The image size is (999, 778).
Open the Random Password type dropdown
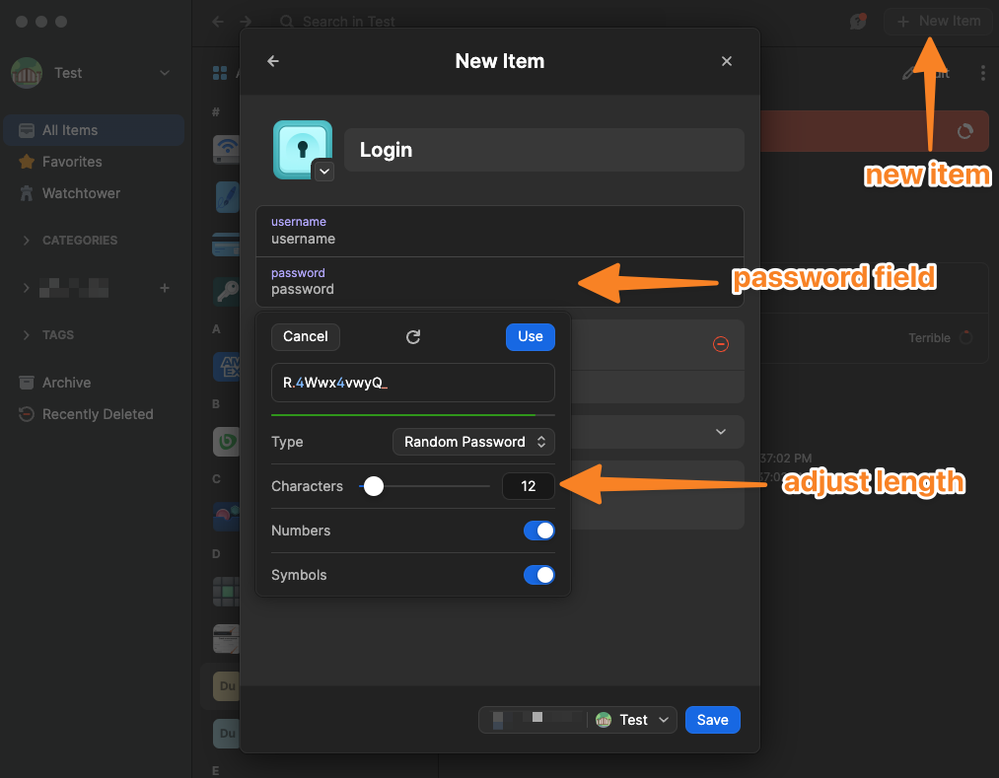[473, 441]
